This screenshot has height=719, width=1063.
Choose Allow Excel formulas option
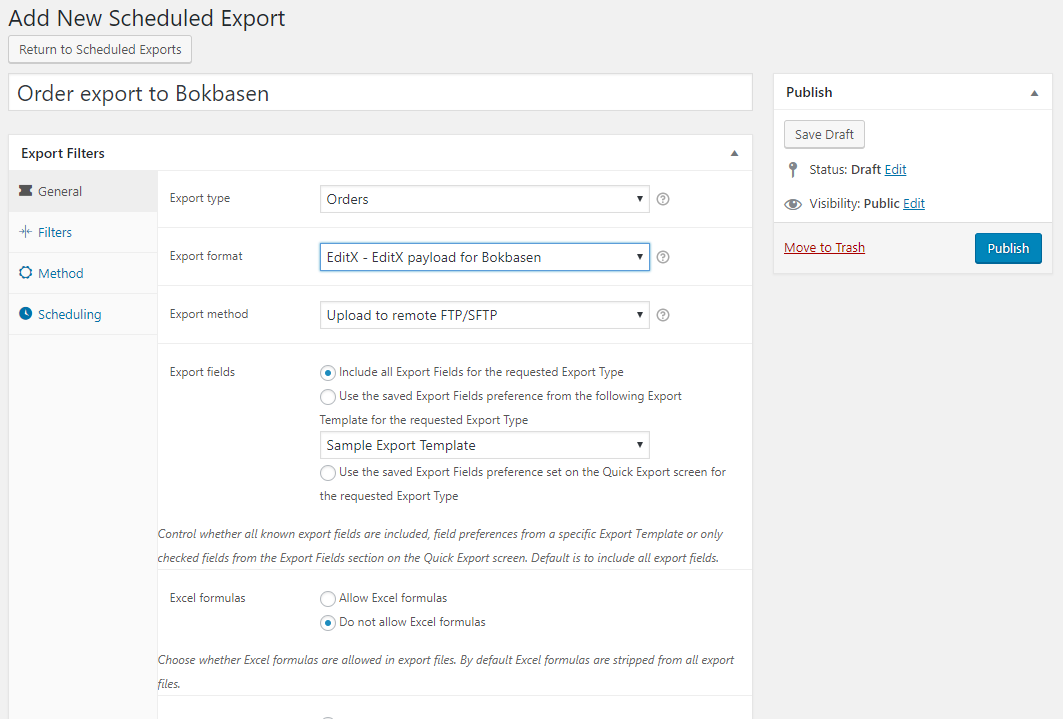(328, 598)
